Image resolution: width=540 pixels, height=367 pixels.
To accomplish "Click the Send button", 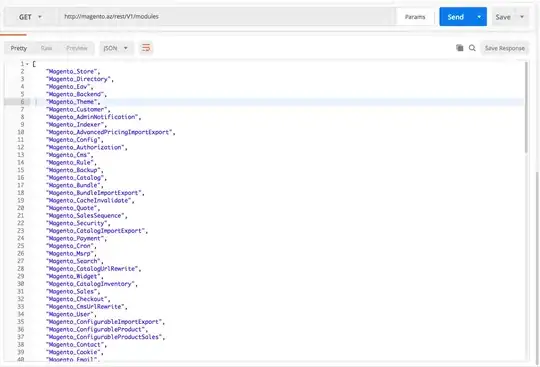I will pos(456,17).
